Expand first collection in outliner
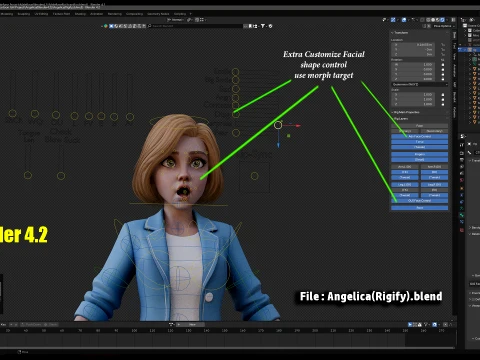The image size is (480, 360). click(x=466, y=30)
